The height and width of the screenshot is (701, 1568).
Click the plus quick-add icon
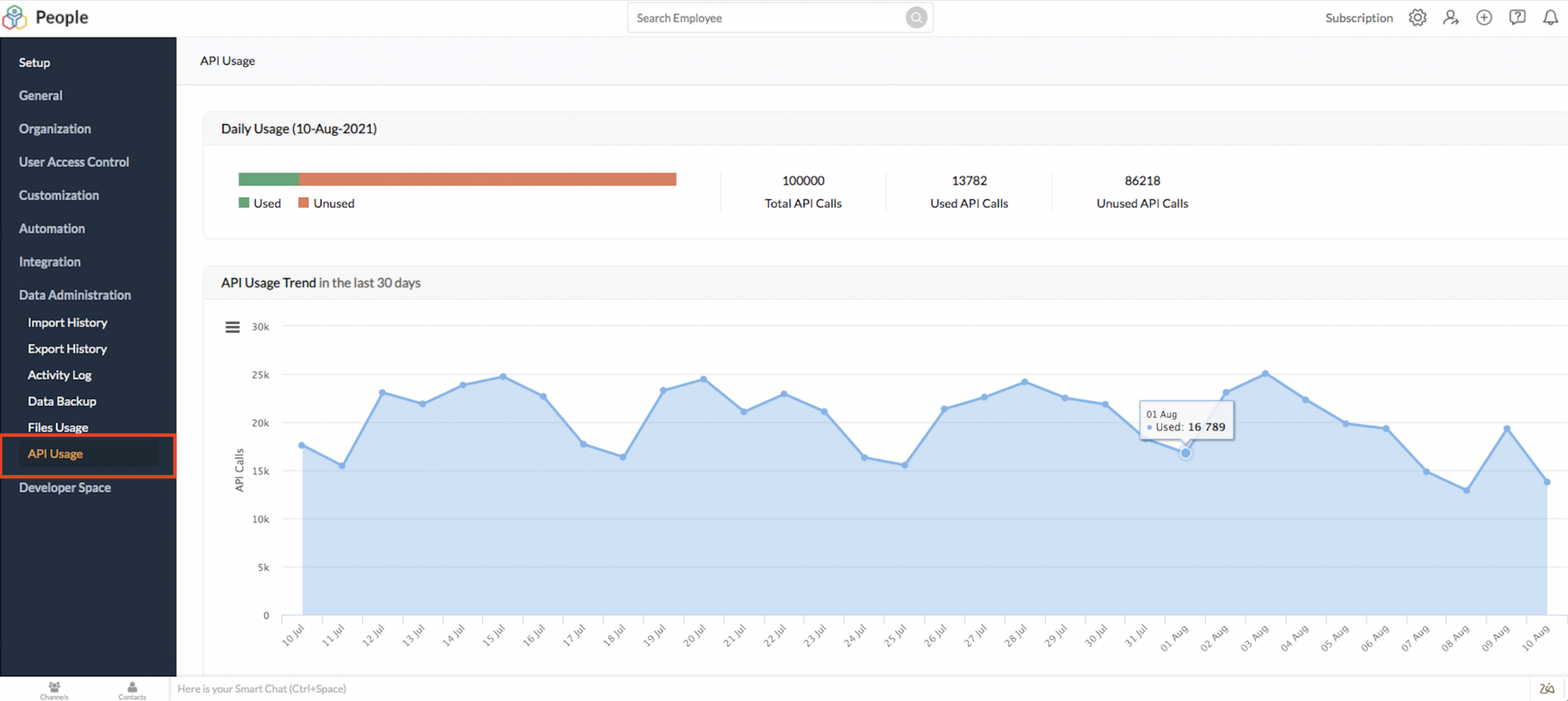[x=1483, y=17]
